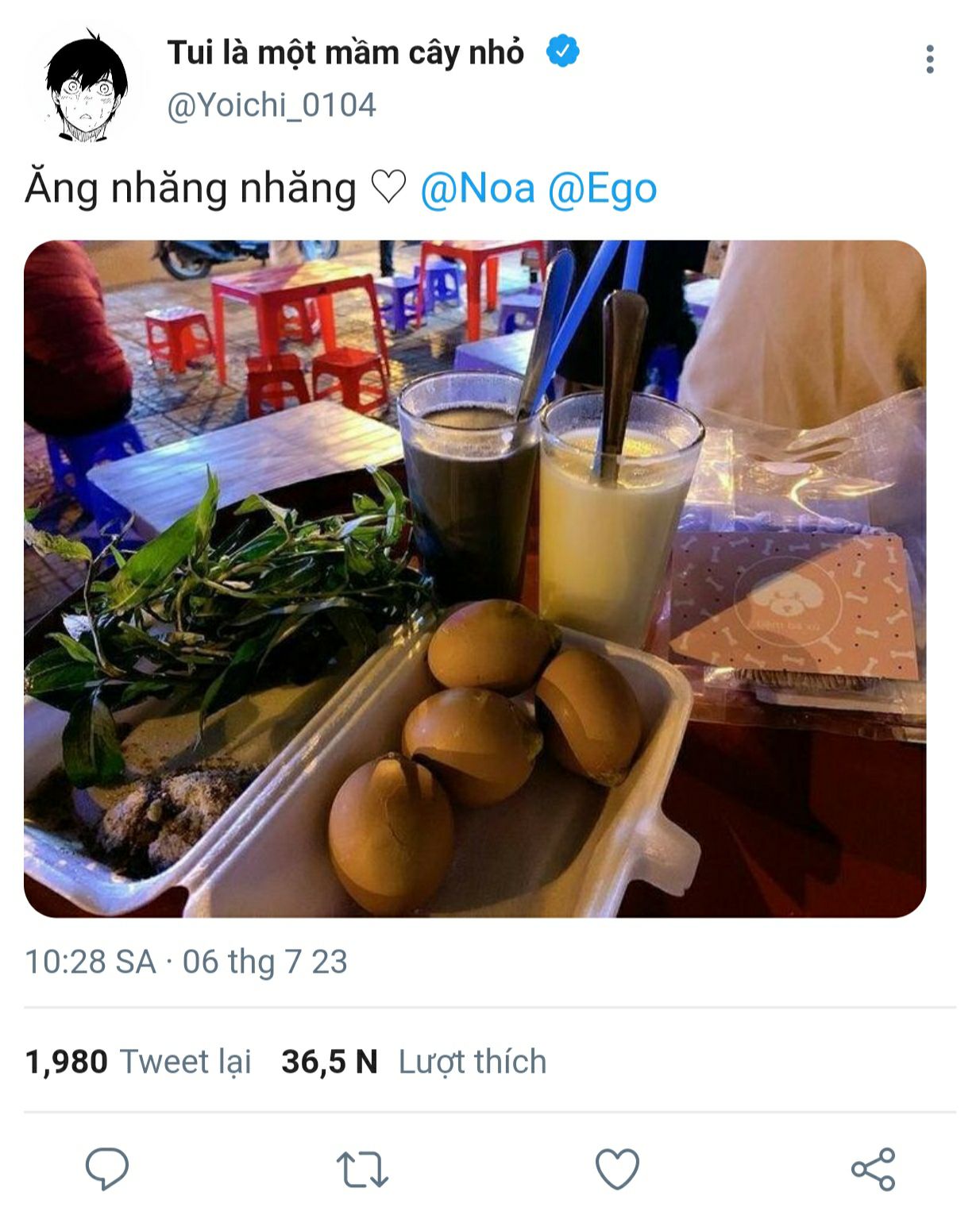Viewport: 980px width, 1211px height.
Task: Click the date "06 thg 7 23"
Action: pos(265,962)
